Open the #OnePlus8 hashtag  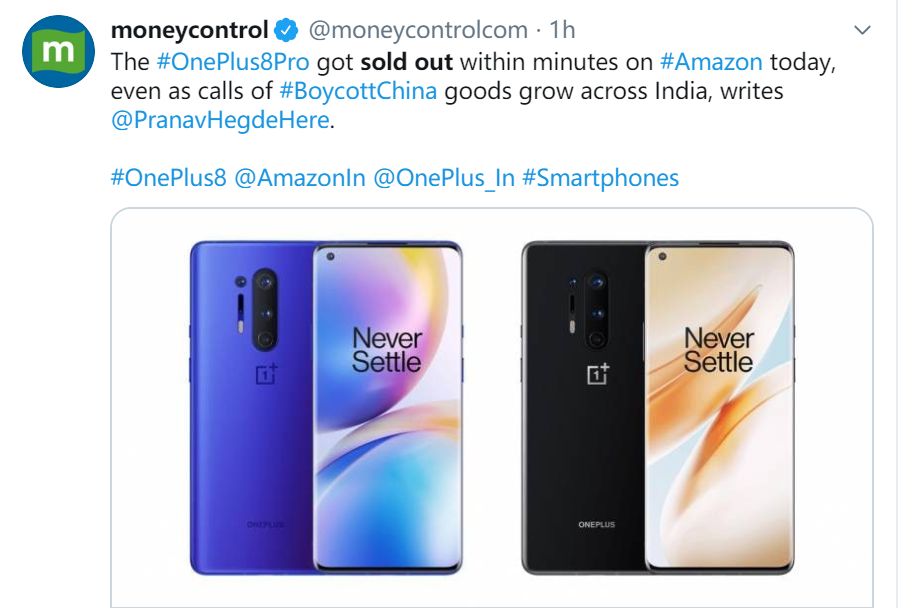pyautogui.click(x=168, y=178)
